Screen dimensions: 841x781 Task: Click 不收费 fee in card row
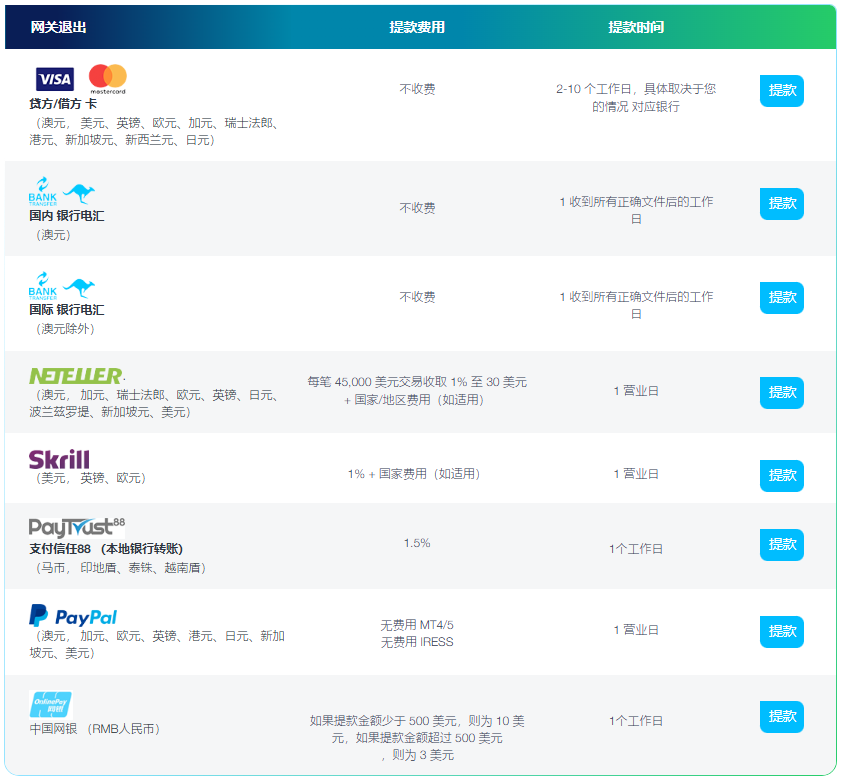[417, 89]
